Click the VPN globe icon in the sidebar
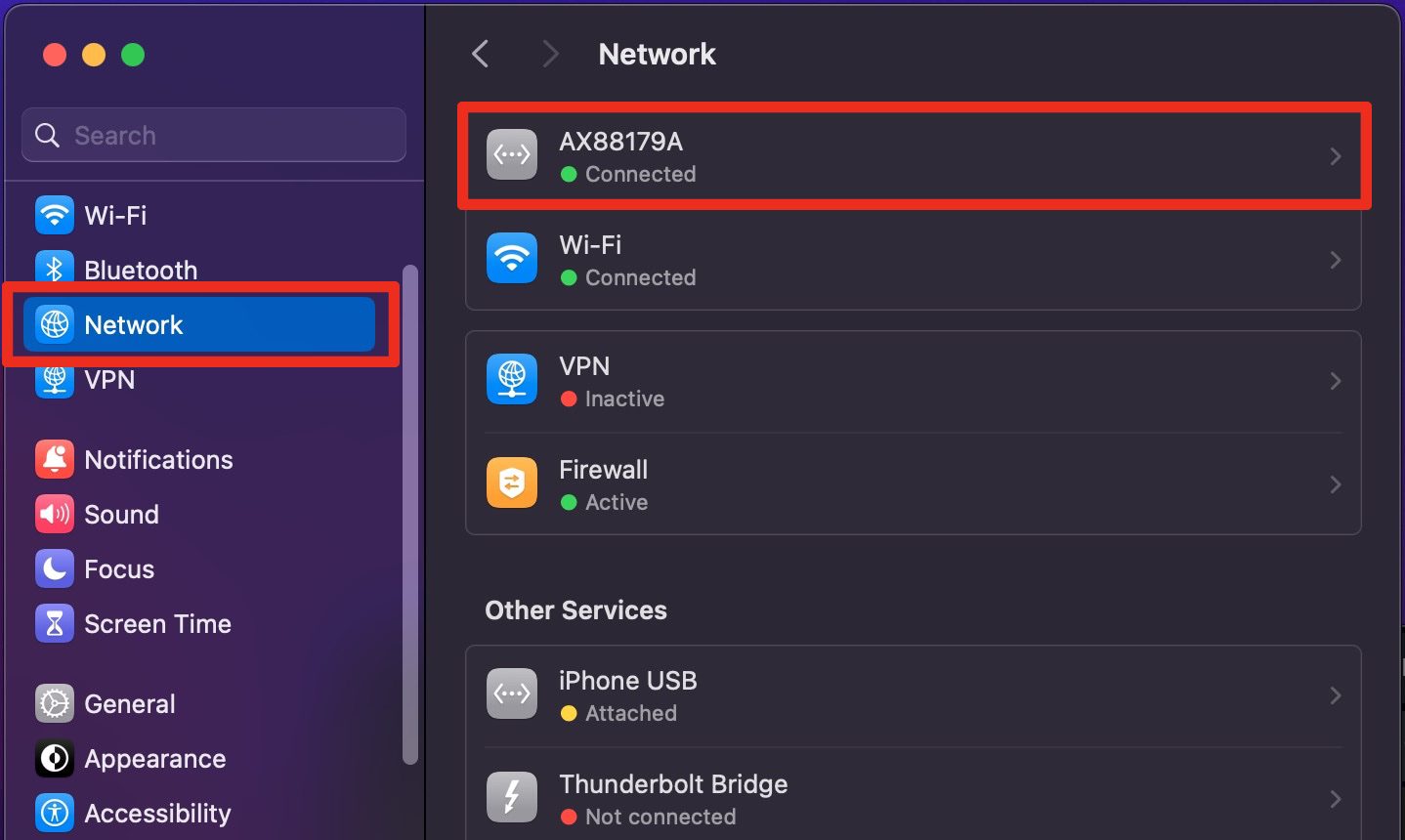Viewport: 1405px width, 840px height. point(55,381)
